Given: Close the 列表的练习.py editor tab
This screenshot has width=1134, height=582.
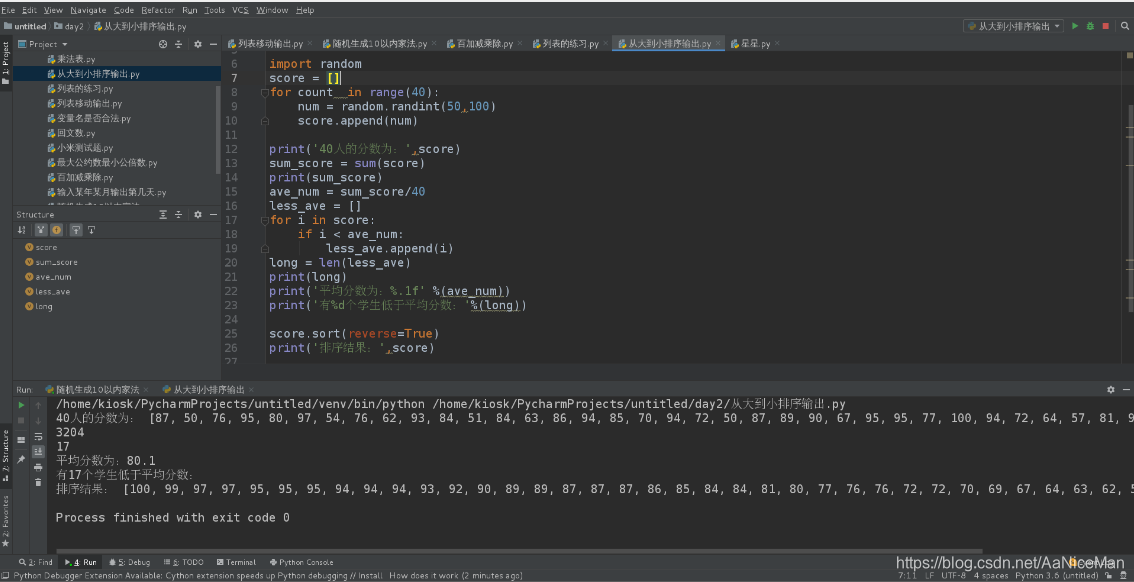Looking at the screenshot, I should (x=605, y=44).
